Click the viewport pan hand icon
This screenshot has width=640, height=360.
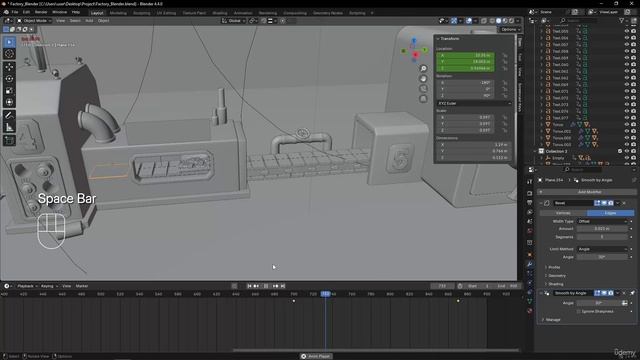[423, 78]
